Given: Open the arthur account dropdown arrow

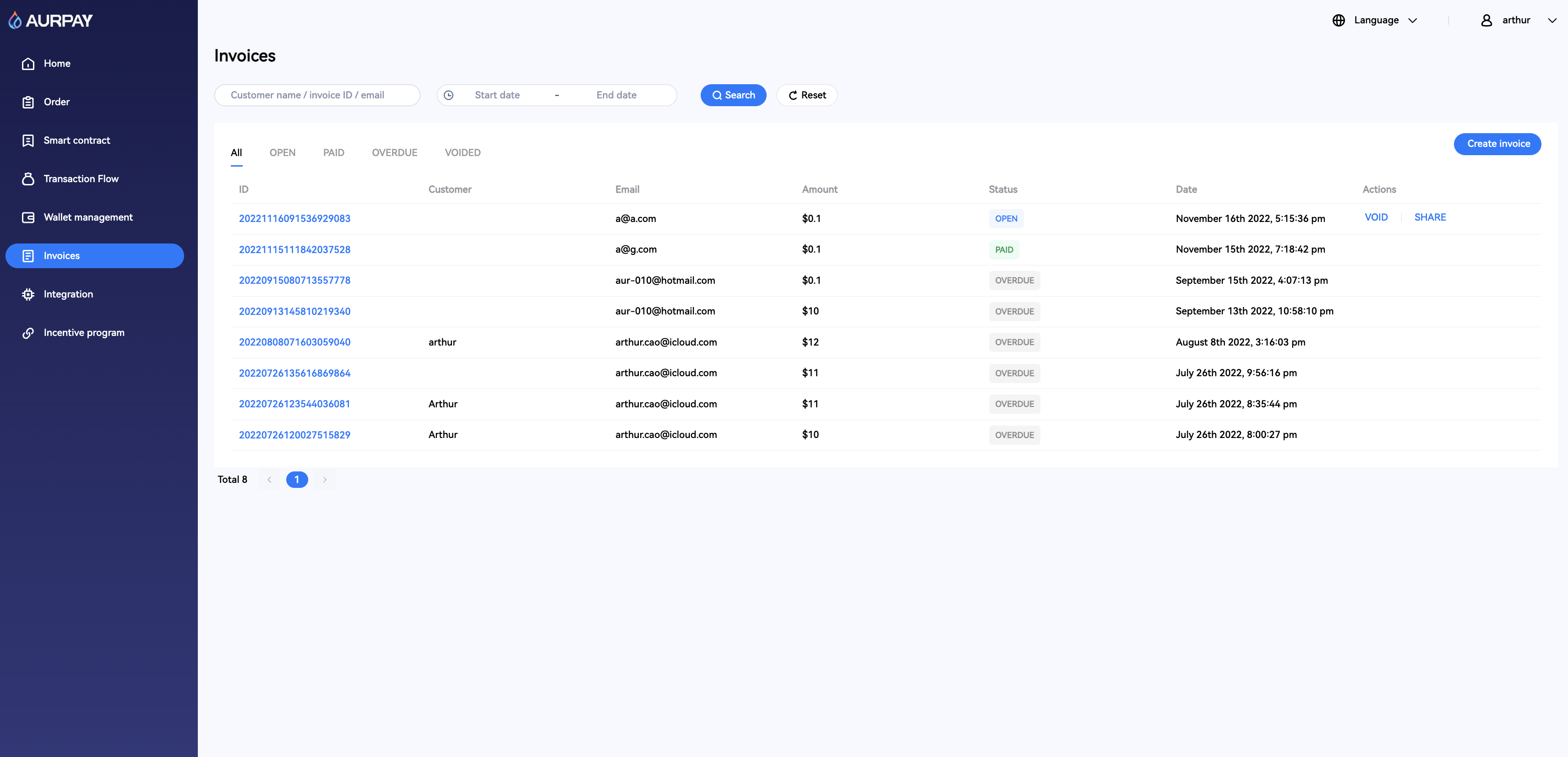Looking at the screenshot, I should click(1552, 20).
